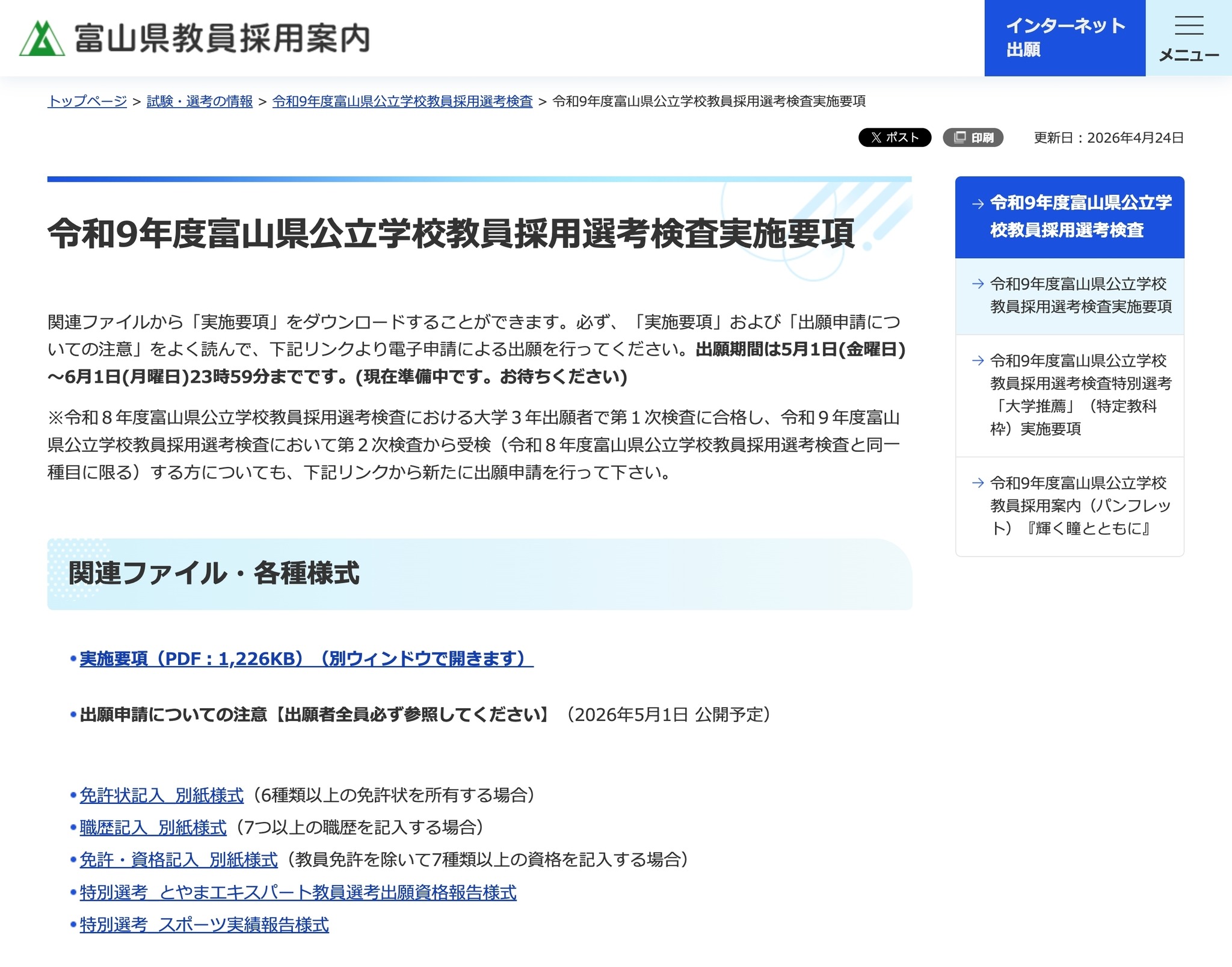Open 令和9年度富山県公立学校教員採用選考検査 breadcrumb link
The image size is (1232, 967).
(x=402, y=101)
